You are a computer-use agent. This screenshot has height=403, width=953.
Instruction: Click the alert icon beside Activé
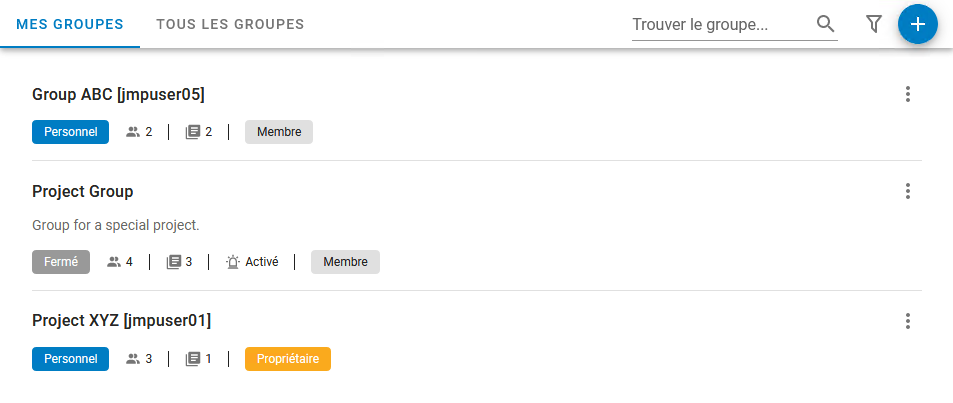[233, 262]
